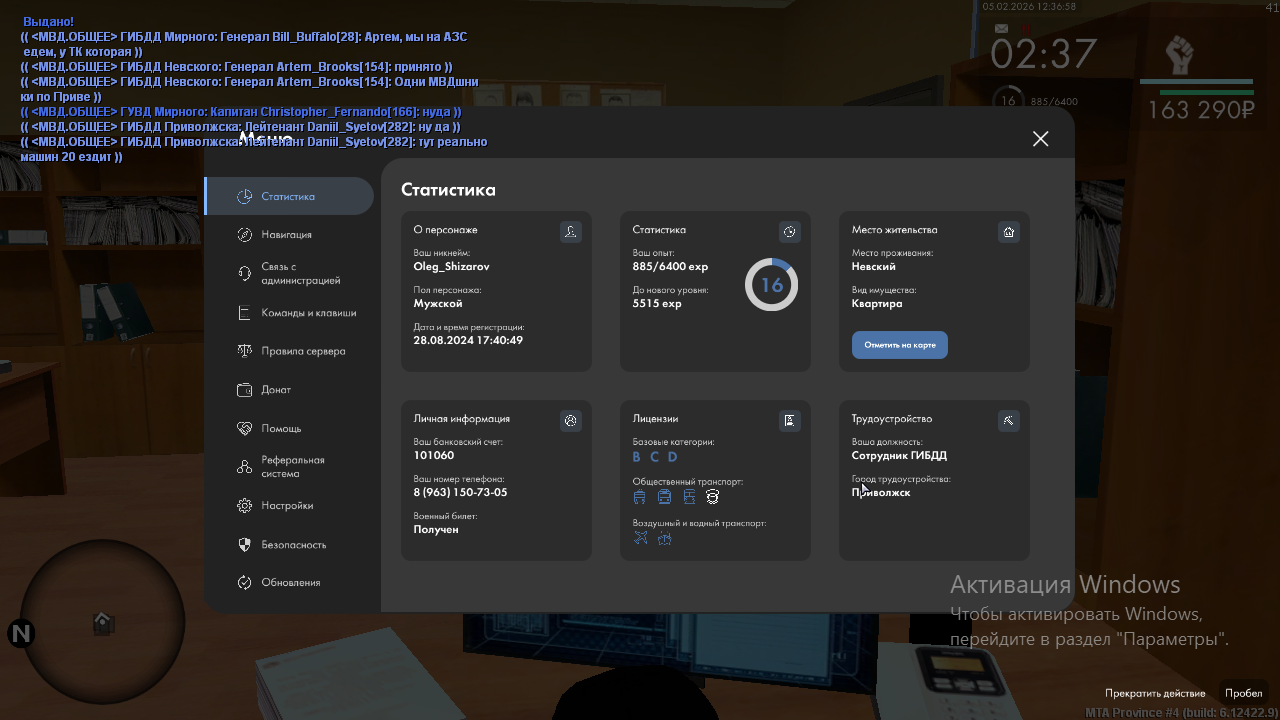Open Реферальная система section
The width and height of the screenshot is (1280, 720).
click(x=292, y=467)
